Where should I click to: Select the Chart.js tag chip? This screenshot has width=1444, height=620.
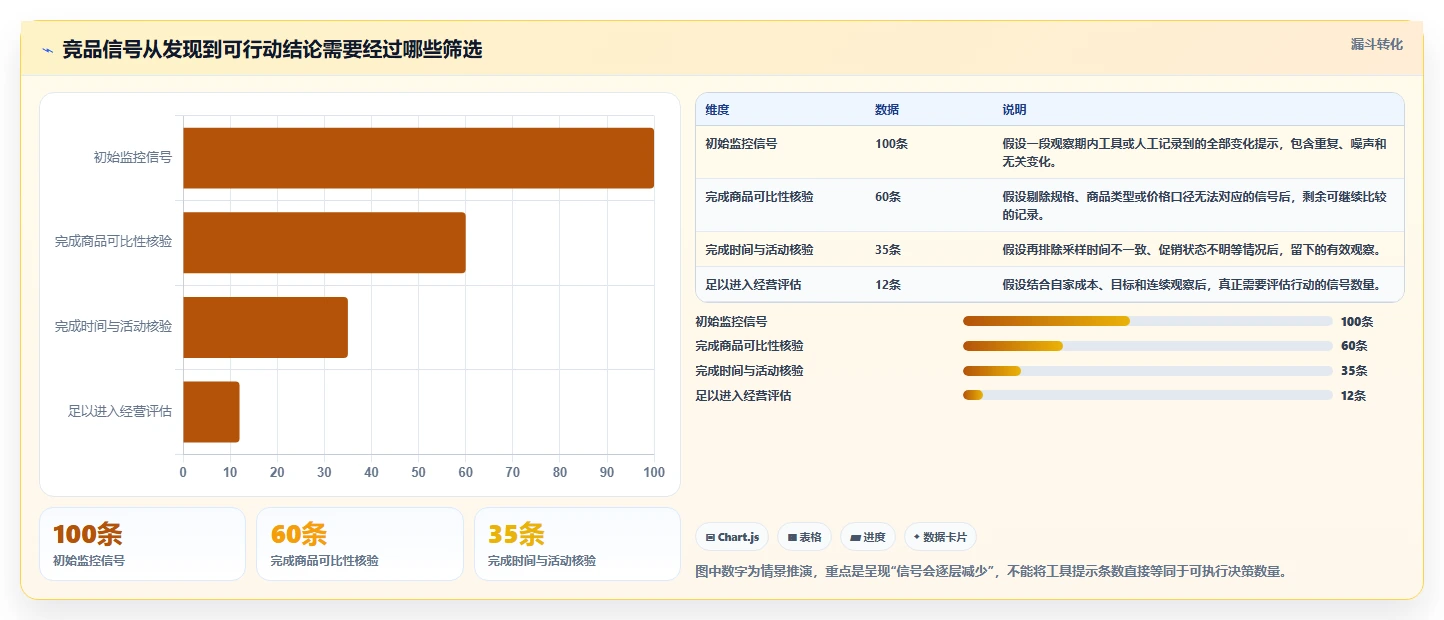pyautogui.click(x=732, y=537)
